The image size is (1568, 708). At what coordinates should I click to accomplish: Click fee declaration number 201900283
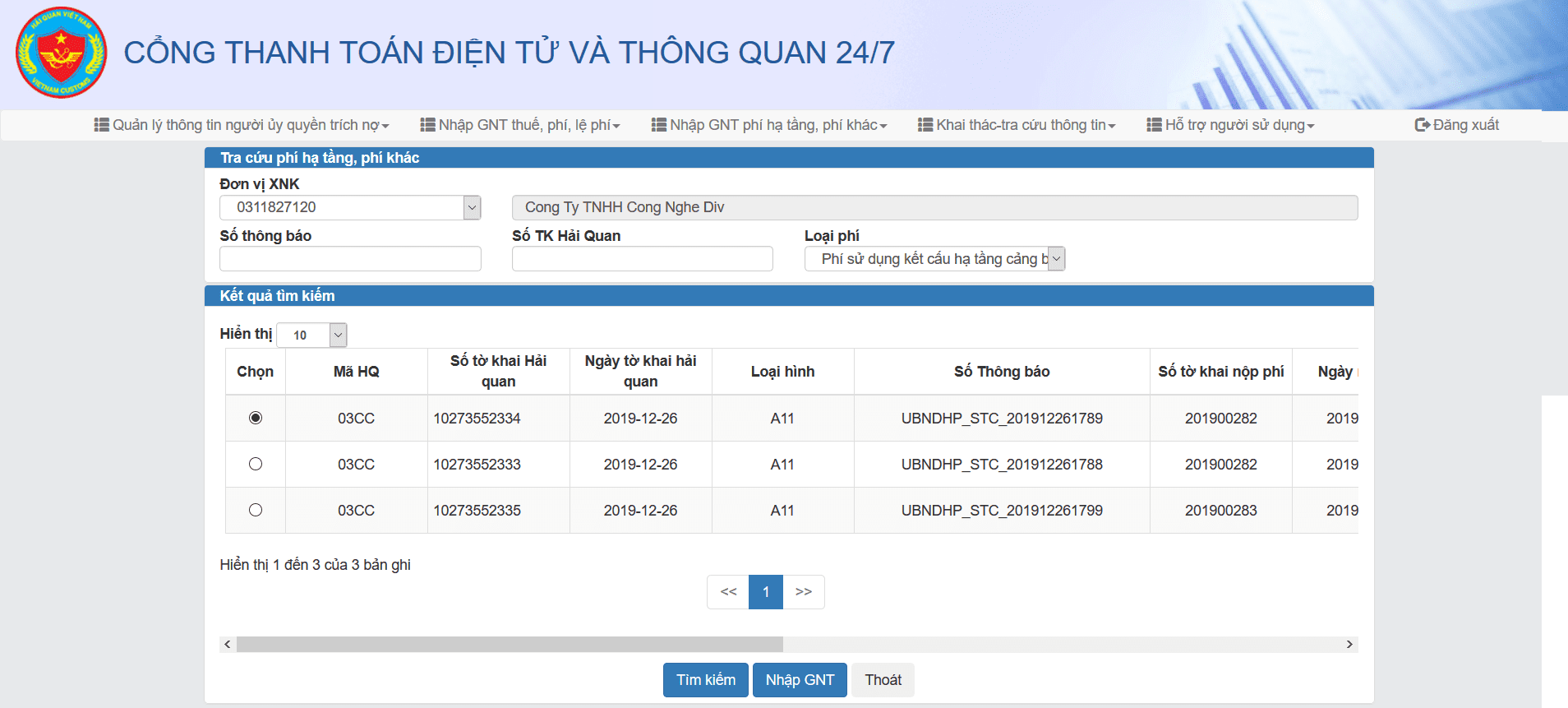[x=1221, y=511]
